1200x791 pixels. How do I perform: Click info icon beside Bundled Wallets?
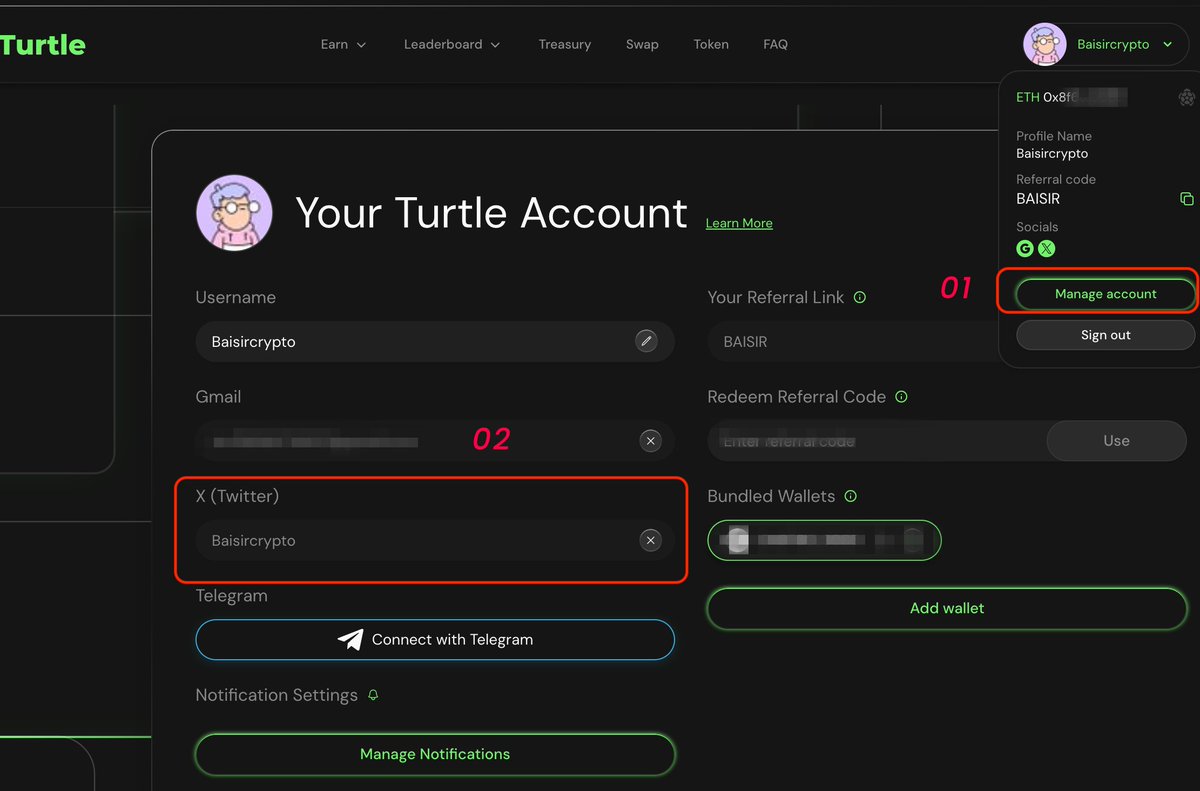(851, 496)
